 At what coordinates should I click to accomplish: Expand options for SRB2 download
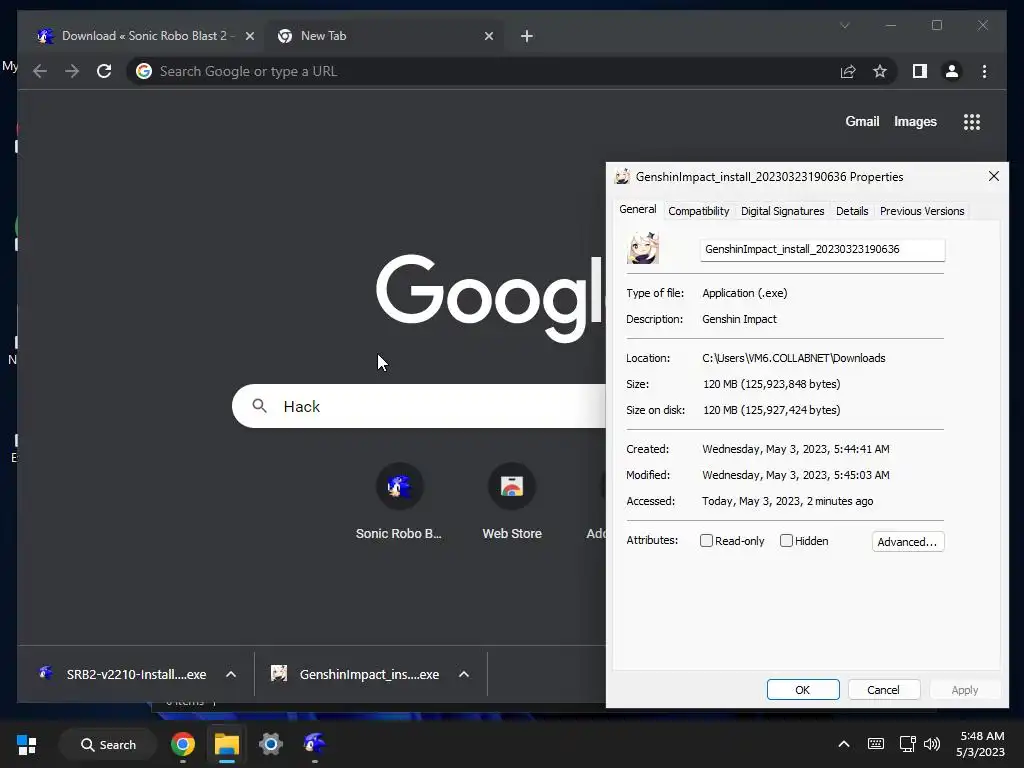[x=231, y=674]
